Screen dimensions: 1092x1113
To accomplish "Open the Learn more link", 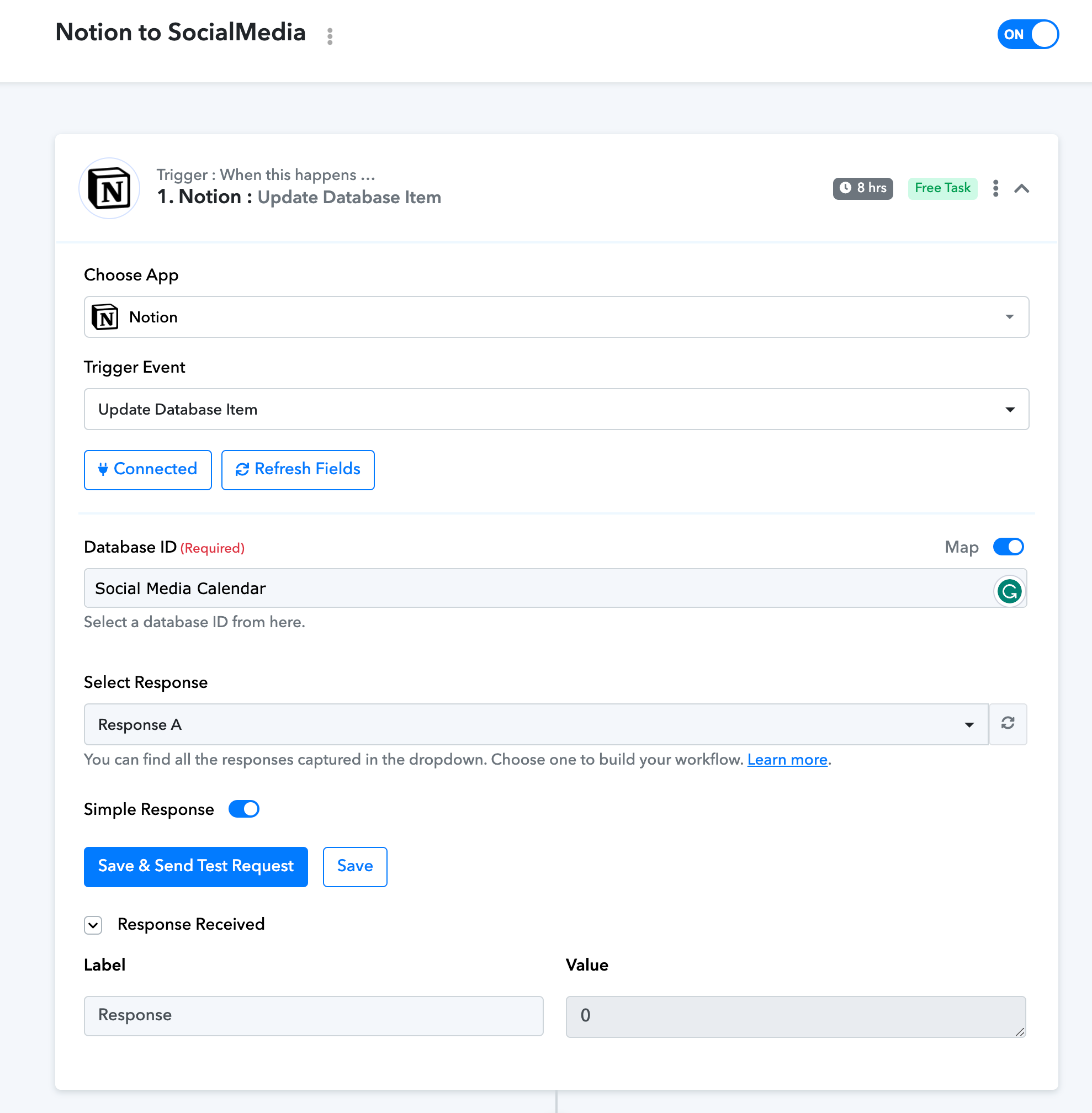I will pyautogui.click(x=787, y=760).
